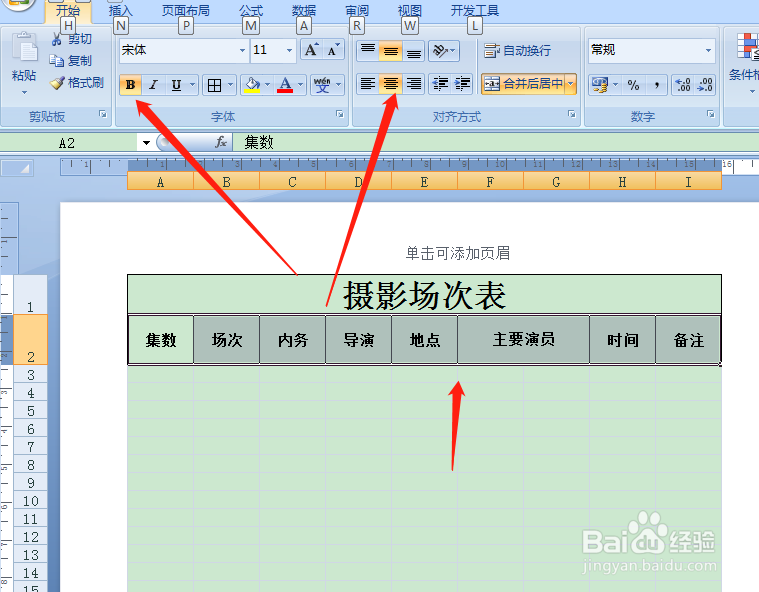The width and height of the screenshot is (759, 592).
Task: Decrease decimal places icon
Action: [705, 85]
